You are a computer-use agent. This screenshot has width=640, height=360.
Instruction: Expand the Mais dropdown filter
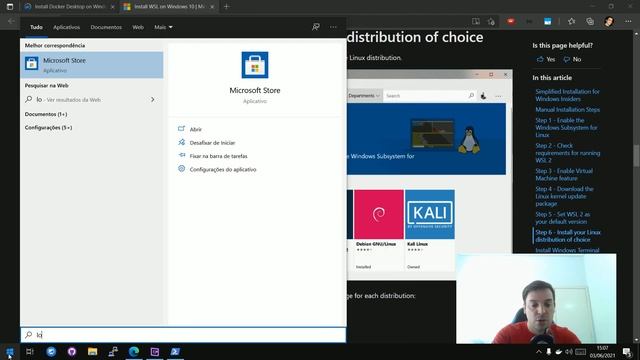pos(163,27)
